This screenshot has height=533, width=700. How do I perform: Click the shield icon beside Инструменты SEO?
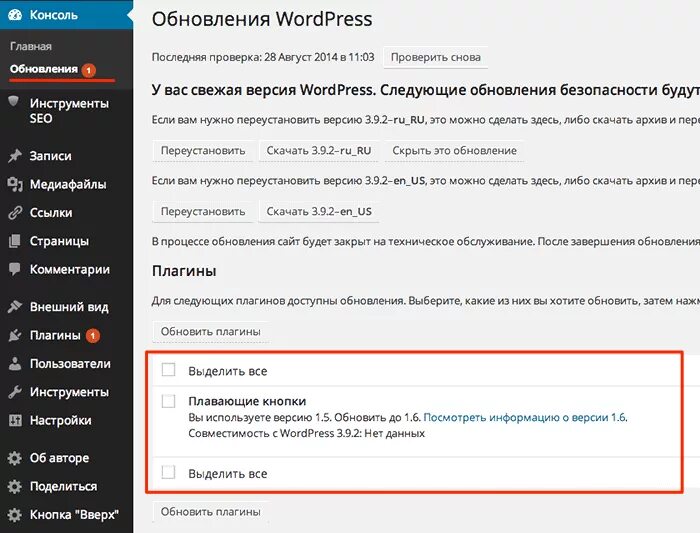14,102
